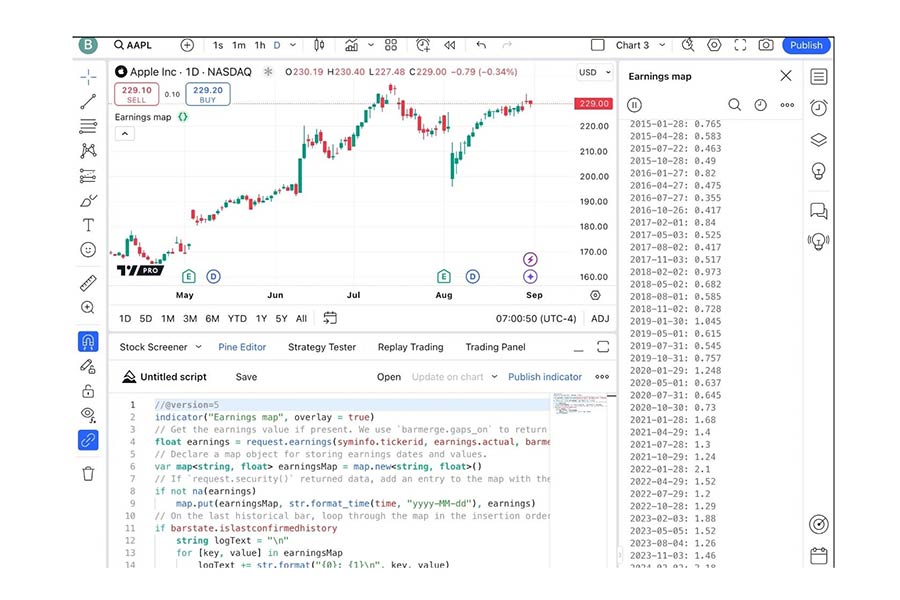Viewport: 900px width, 600px height.
Task: Switch to the Trading Panel tab
Action: (x=495, y=347)
